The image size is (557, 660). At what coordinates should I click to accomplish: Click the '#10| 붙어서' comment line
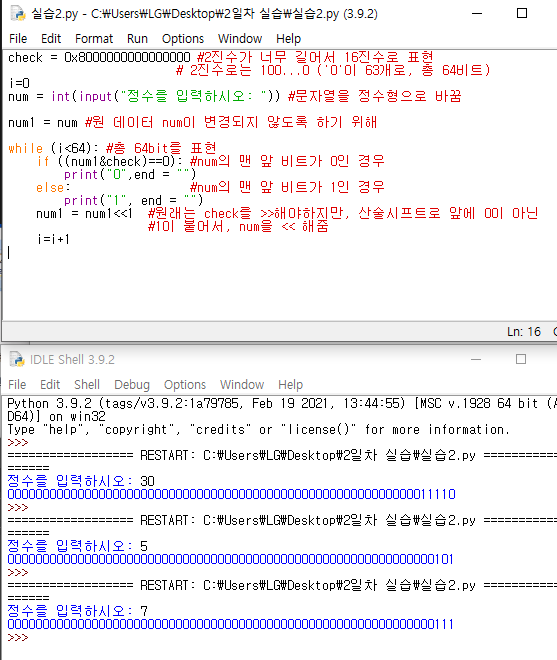[x=238, y=226]
